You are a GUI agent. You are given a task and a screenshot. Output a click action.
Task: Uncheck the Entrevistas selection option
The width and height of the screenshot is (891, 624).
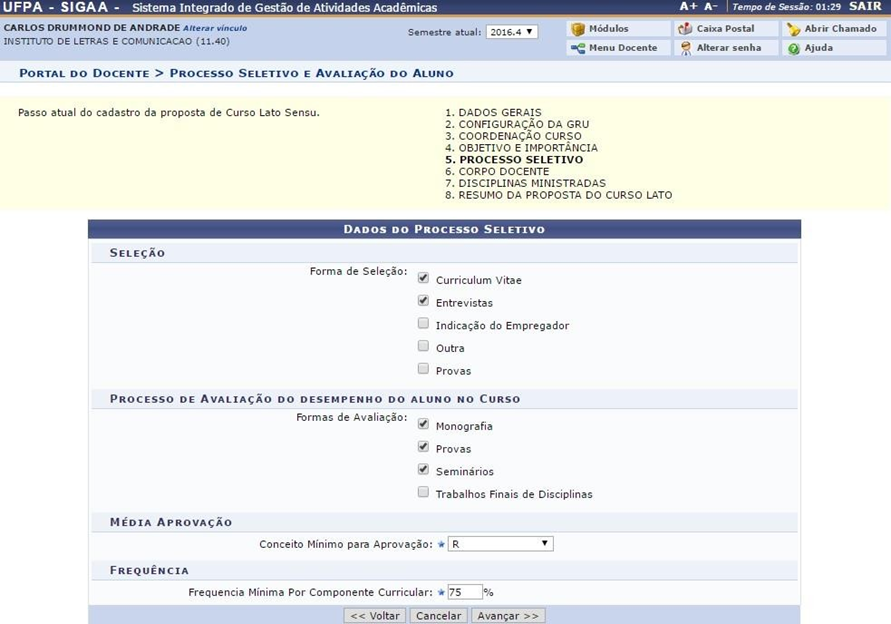pos(424,302)
